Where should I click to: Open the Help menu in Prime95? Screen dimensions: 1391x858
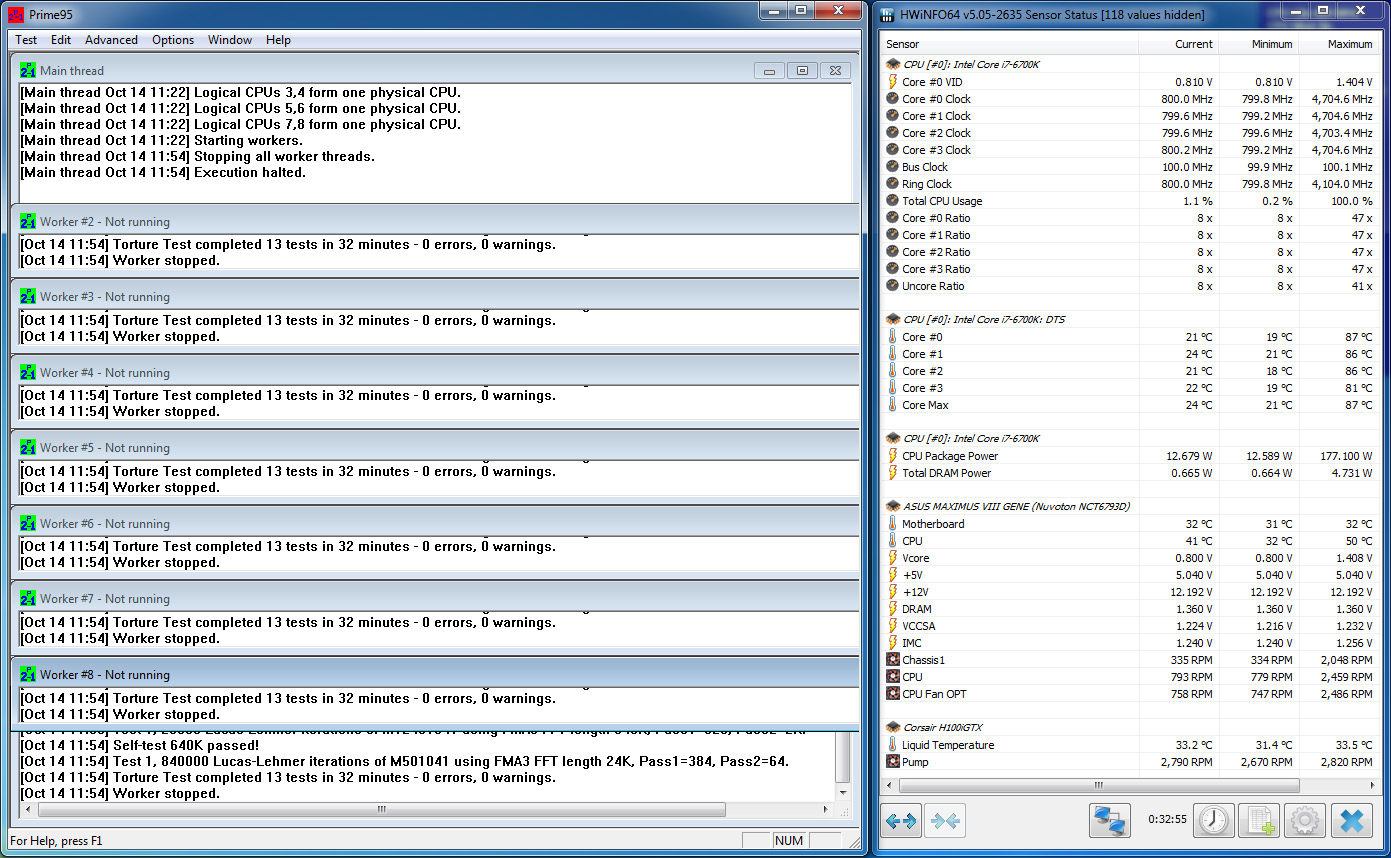(x=278, y=40)
